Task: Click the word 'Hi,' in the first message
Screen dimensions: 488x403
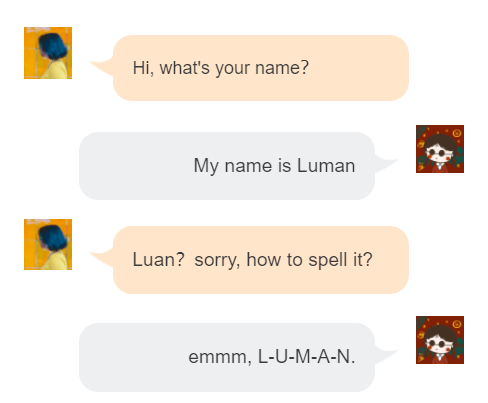Action: click(x=143, y=68)
